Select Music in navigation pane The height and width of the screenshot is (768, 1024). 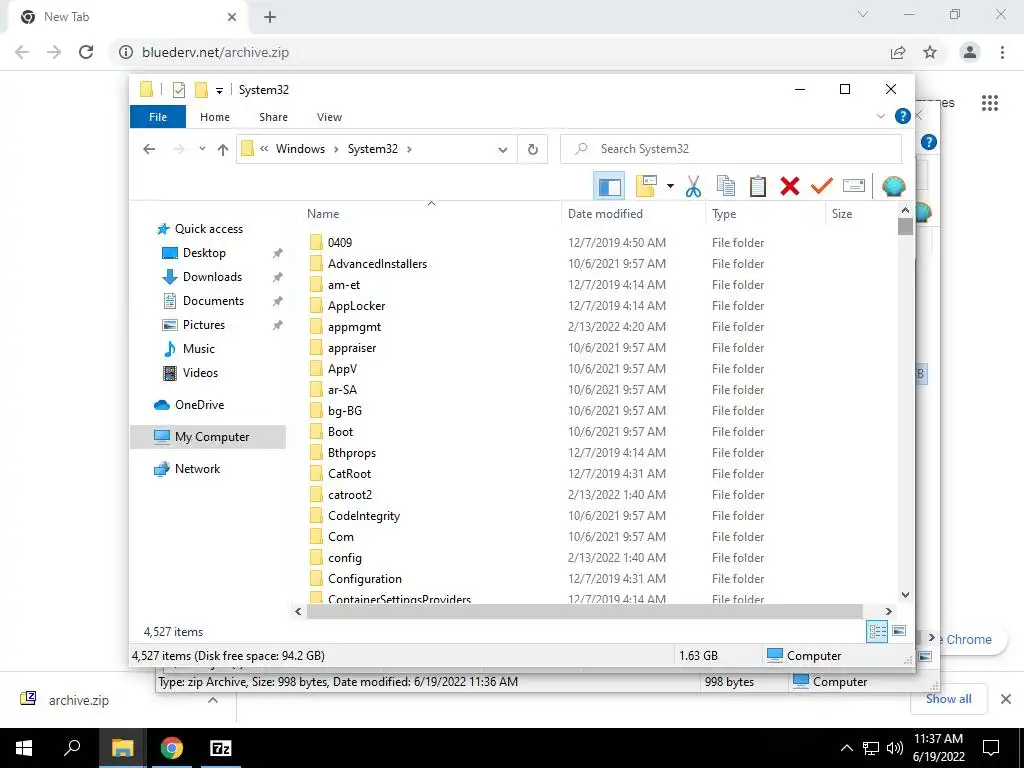[199, 349]
